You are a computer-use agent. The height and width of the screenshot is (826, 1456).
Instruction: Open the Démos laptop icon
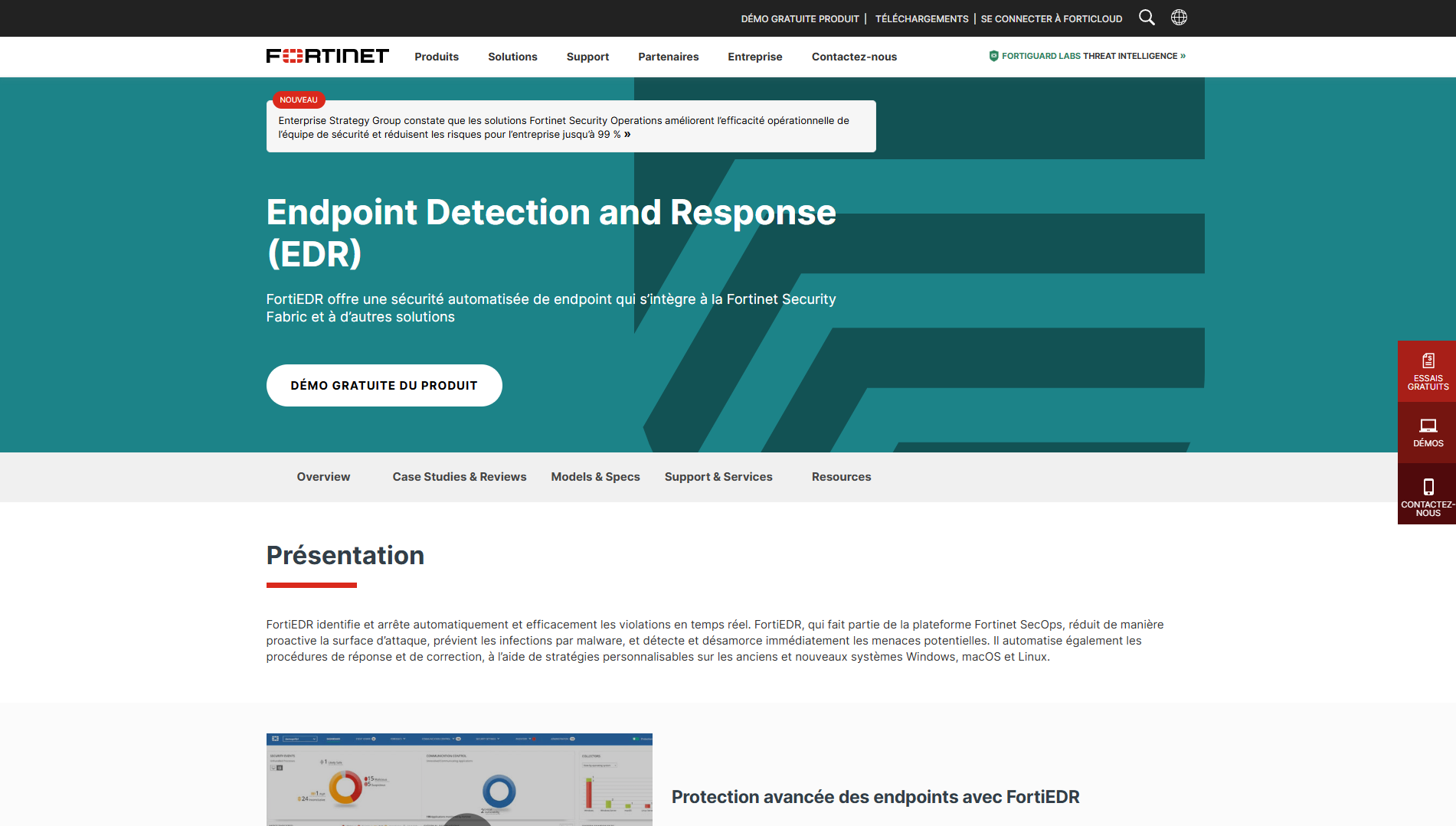1428,426
